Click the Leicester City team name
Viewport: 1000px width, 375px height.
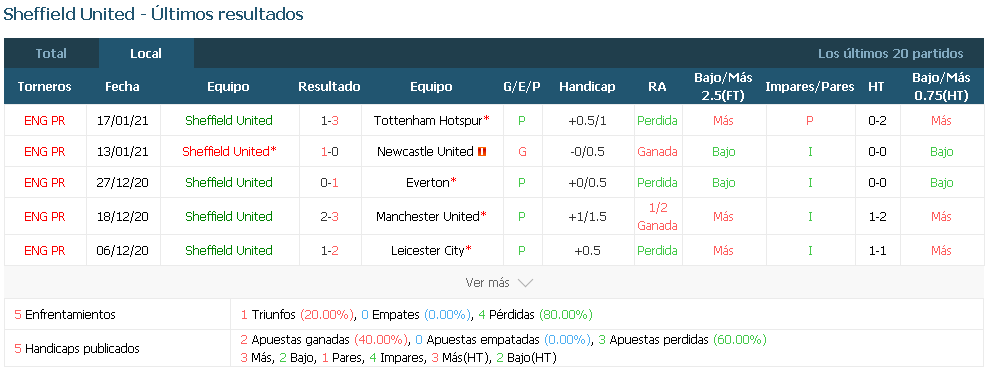pos(427,251)
